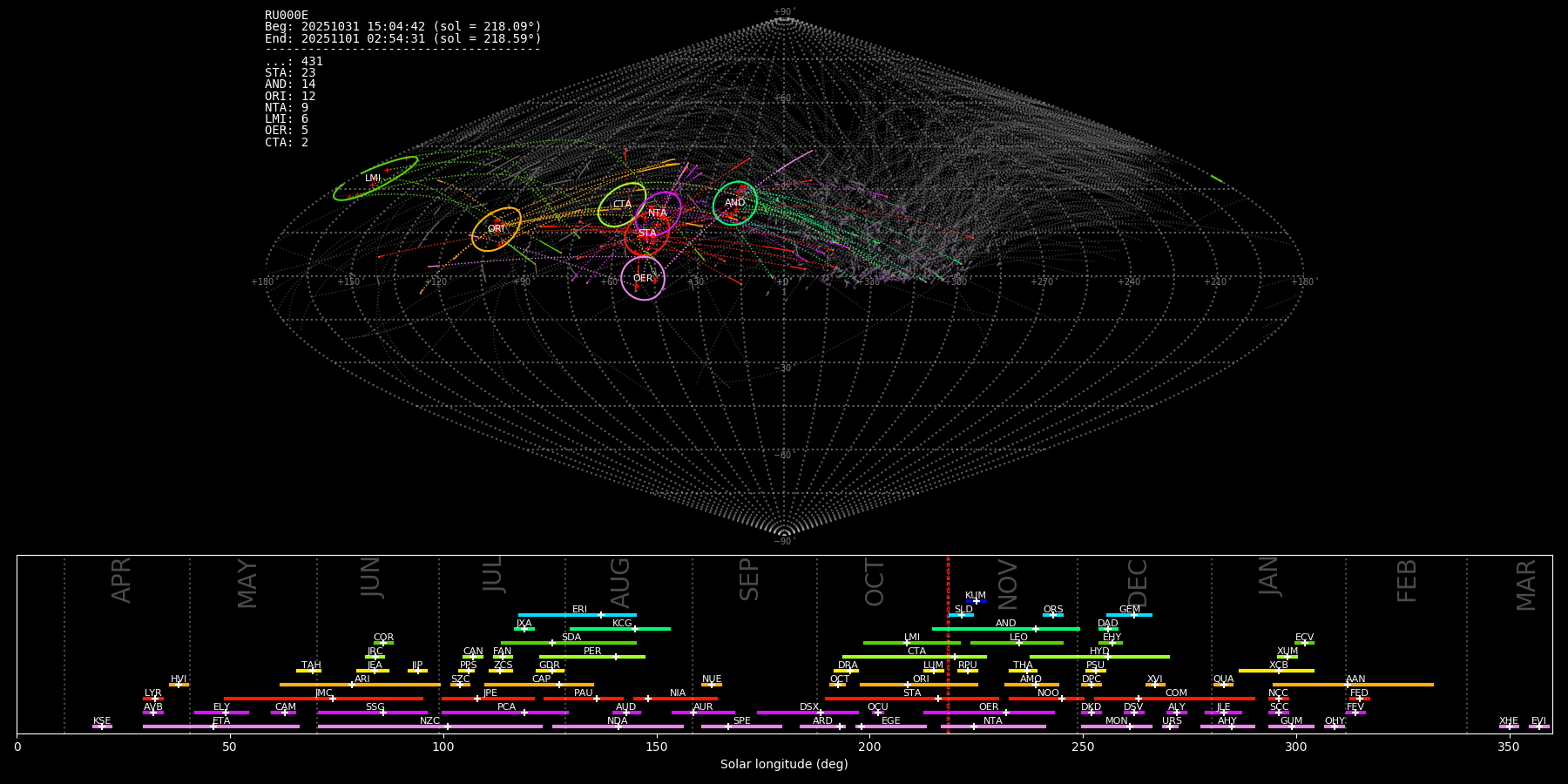Screen dimensions: 1568x784
Task: Click the NTA radiant circle on sky map
Action: tap(658, 213)
